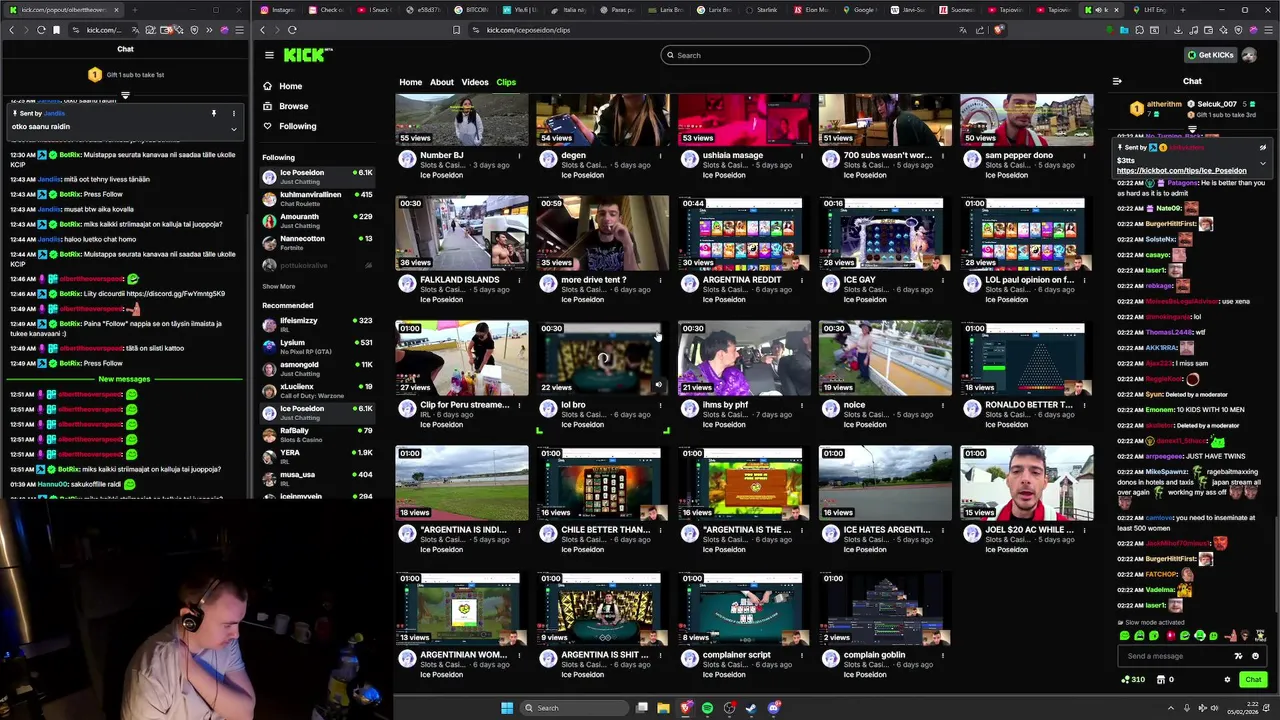Collapse the chat panel with arrow icon

pyautogui.click(x=1117, y=81)
